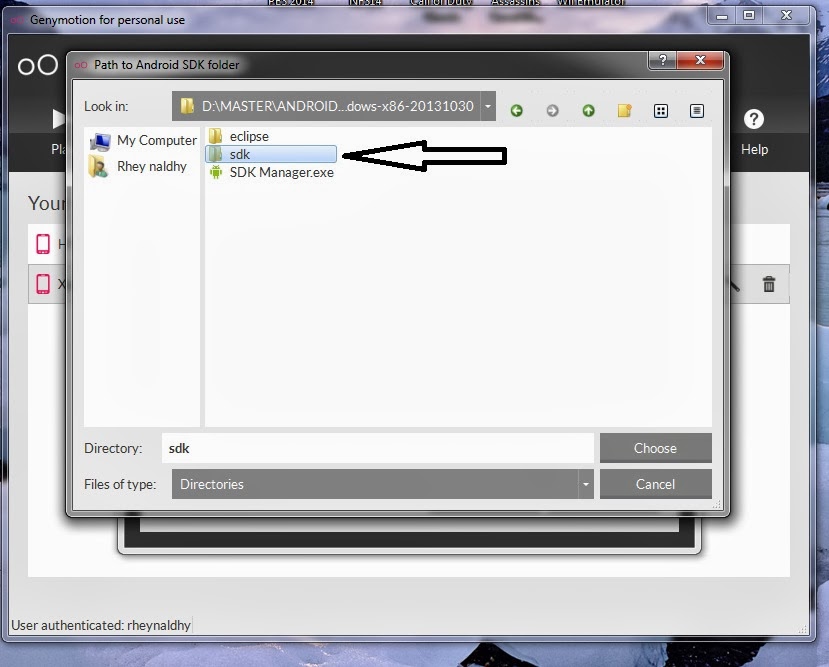Click the SDK Manager android icon

pos(216,172)
